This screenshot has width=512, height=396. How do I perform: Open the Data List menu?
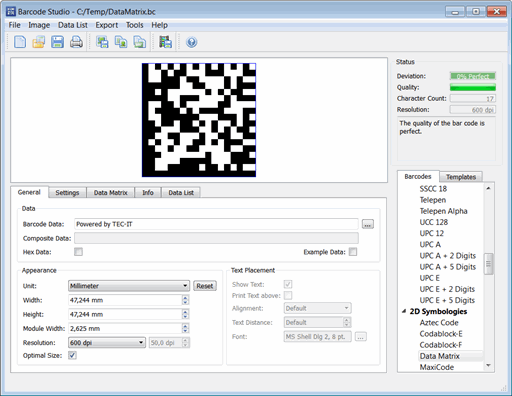tap(73, 25)
